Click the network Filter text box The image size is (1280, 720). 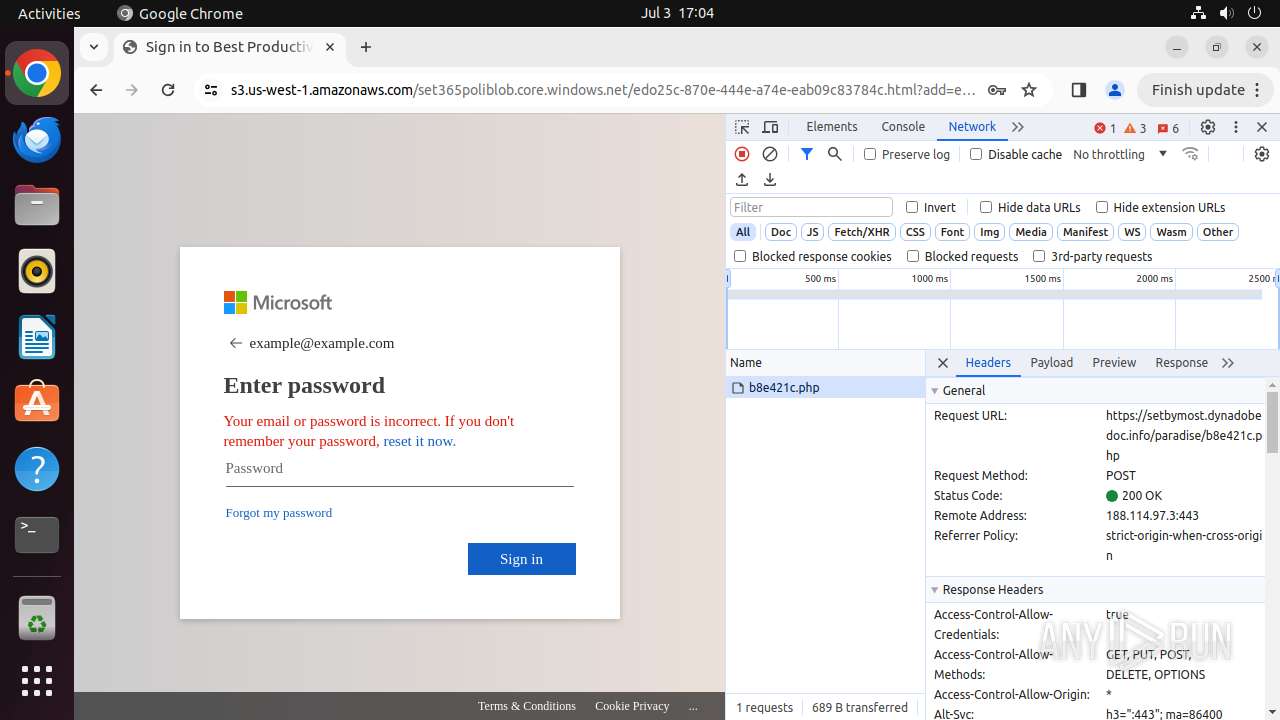point(811,207)
